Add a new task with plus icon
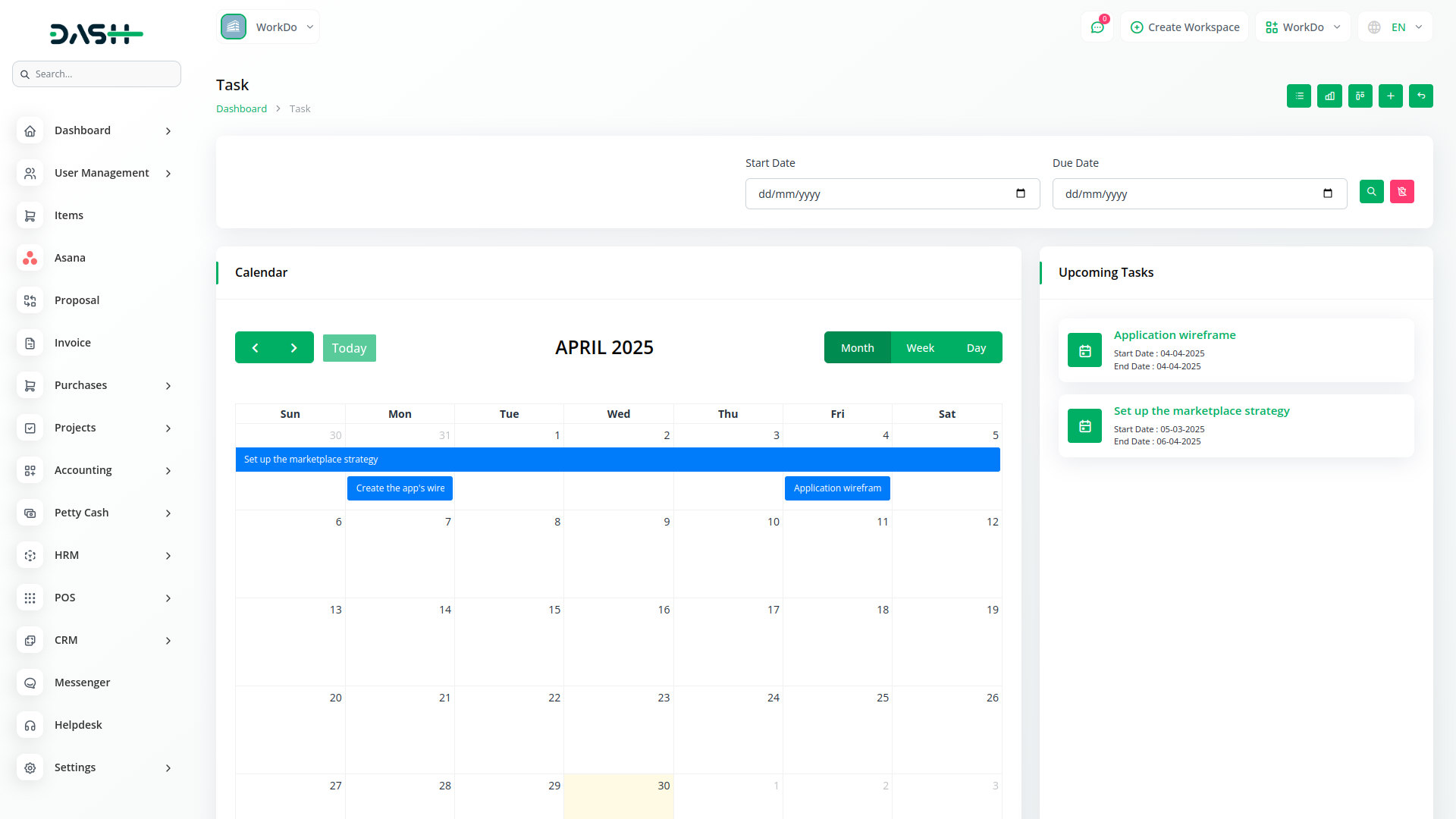1456x819 pixels. pyautogui.click(x=1391, y=96)
